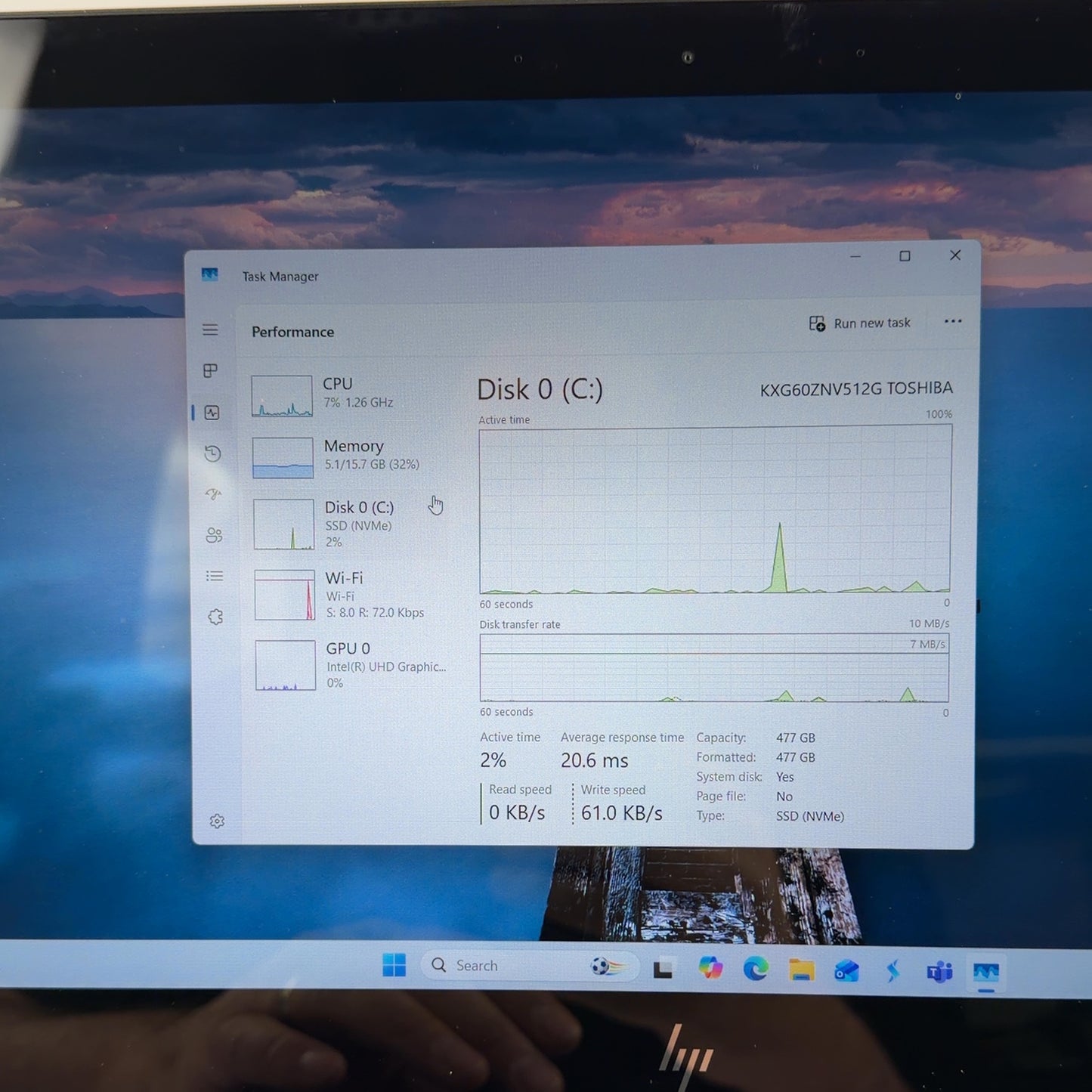Open the Processes page icon in sidebar
The height and width of the screenshot is (1092, 1092).
coord(211,370)
